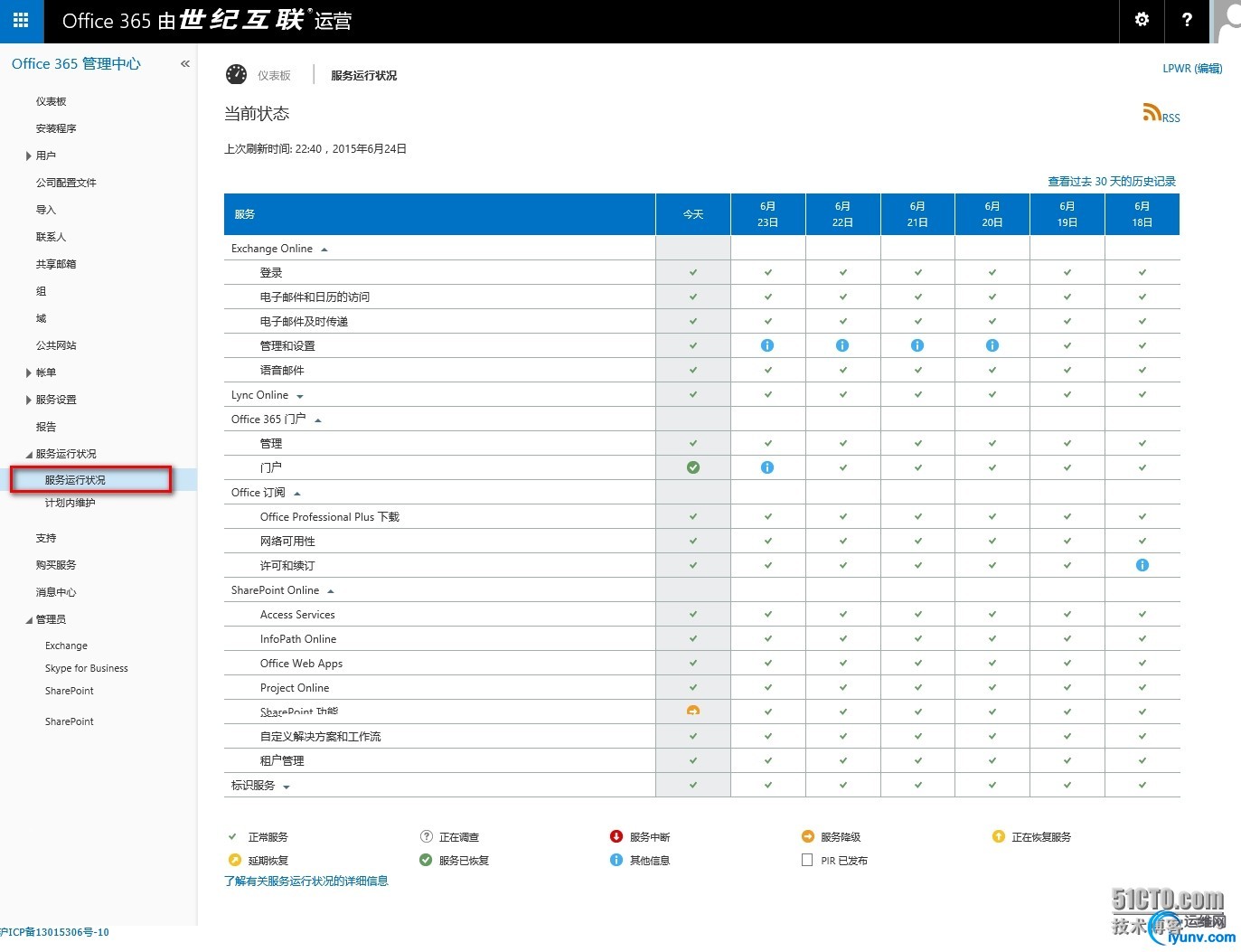Image resolution: width=1241 pixels, height=952 pixels.
Task: Open info icon for 许可和续订 on 6月18日
Action: 1142,565
